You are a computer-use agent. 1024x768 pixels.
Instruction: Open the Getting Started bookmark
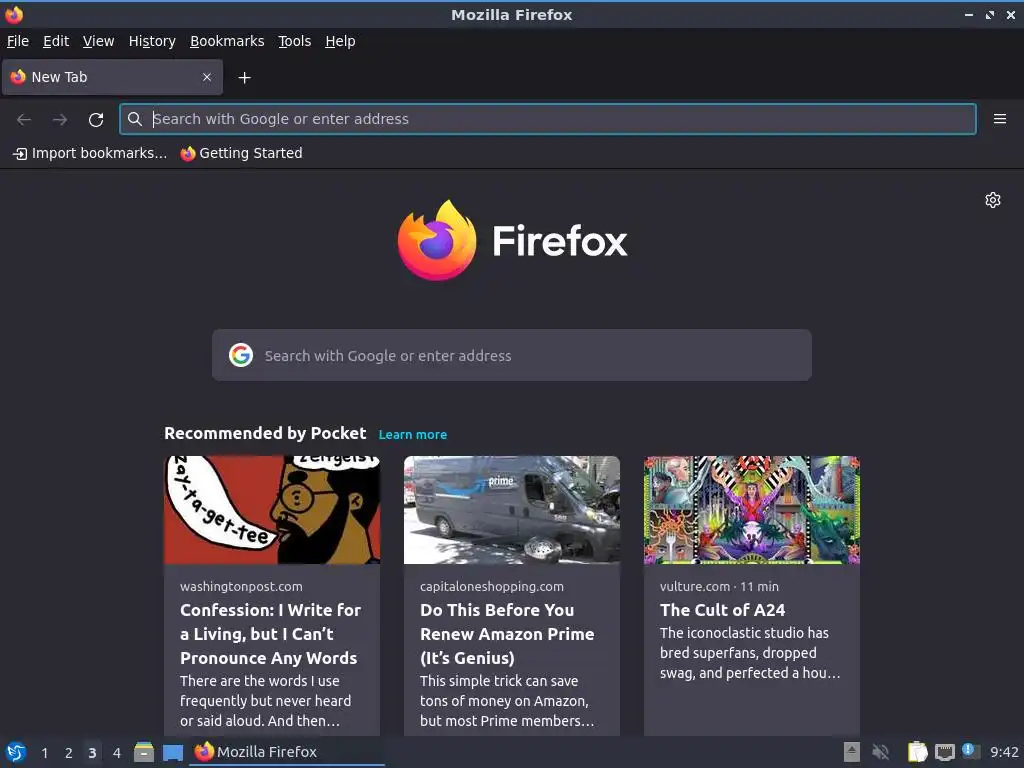pyautogui.click(x=242, y=153)
